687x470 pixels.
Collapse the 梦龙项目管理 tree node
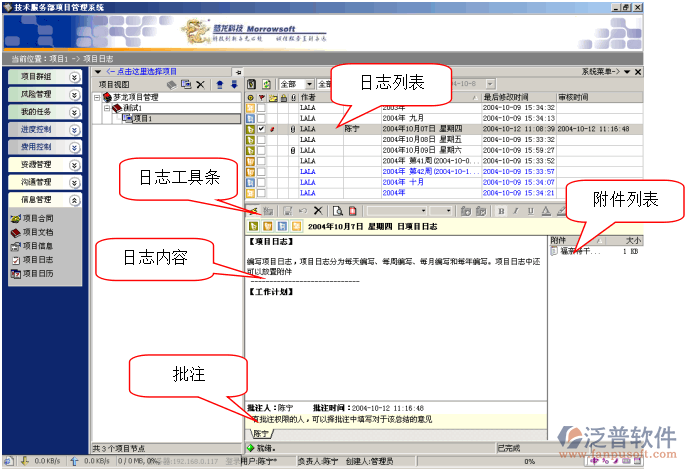click(x=97, y=98)
